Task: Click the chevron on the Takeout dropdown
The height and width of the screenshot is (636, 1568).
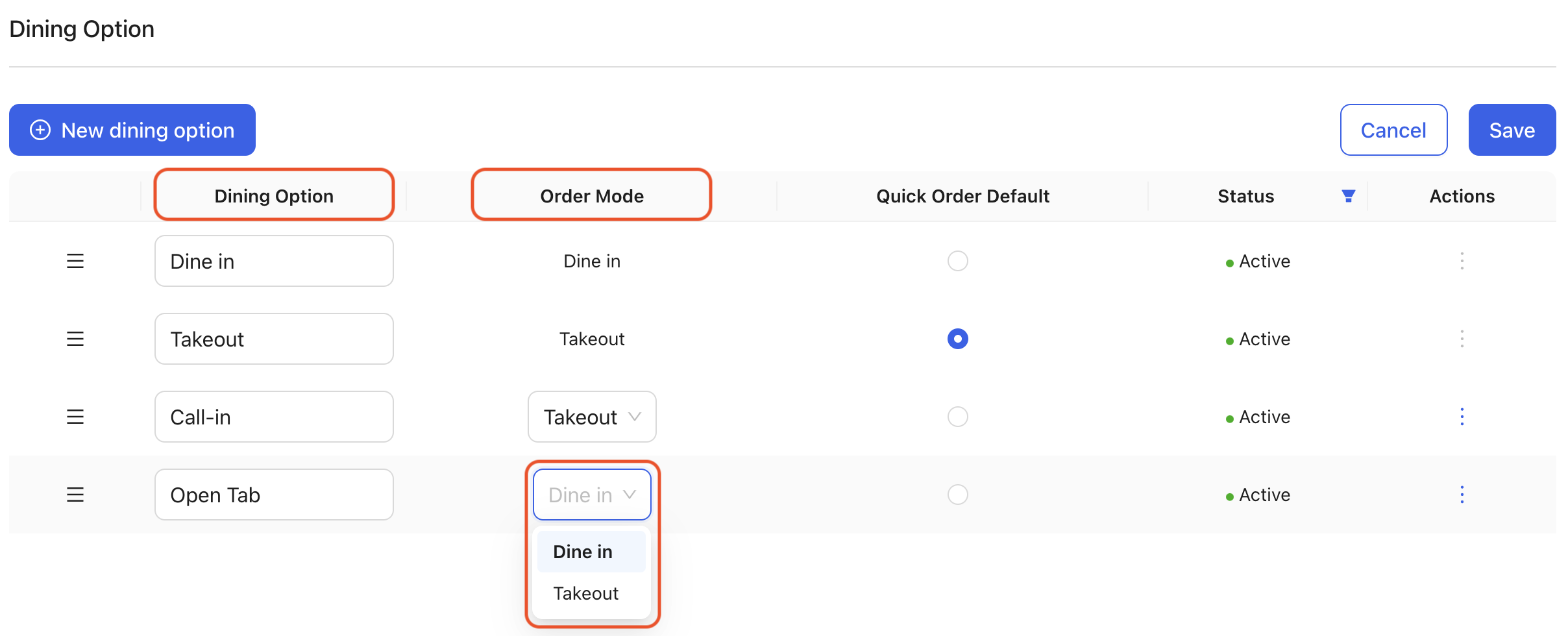Action: [x=635, y=417]
